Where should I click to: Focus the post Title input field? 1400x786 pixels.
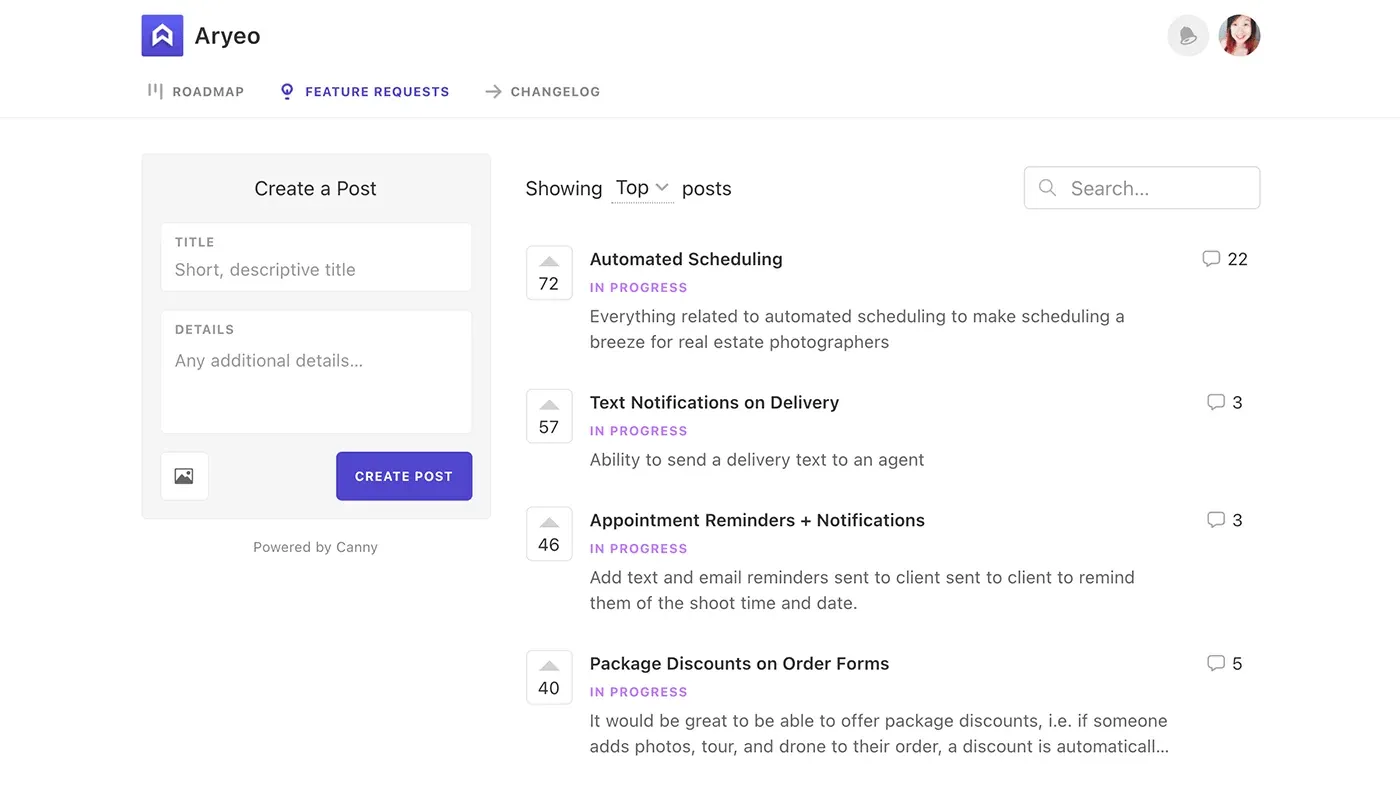click(316, 269)
